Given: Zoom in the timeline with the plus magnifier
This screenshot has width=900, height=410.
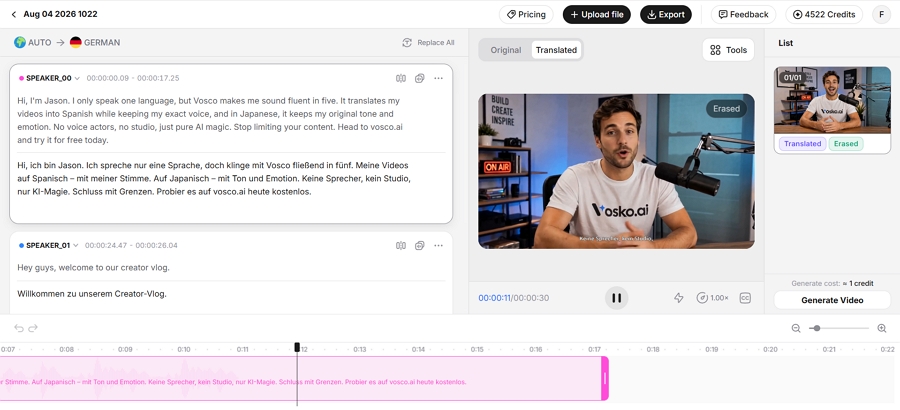Looking at the screenshot, I should pos(882,328).
